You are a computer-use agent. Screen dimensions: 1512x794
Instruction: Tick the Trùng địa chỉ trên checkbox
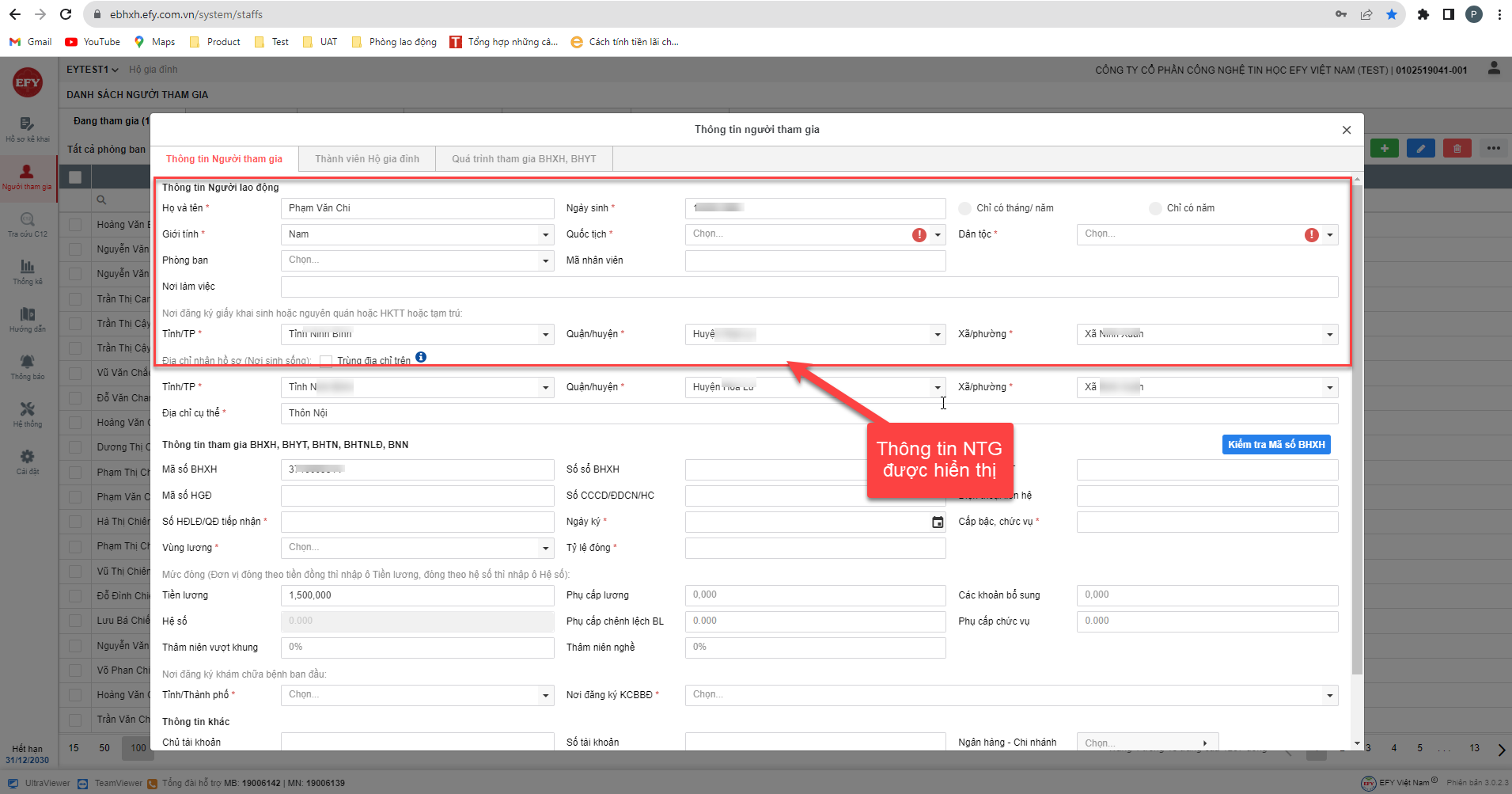pos(326,361)
